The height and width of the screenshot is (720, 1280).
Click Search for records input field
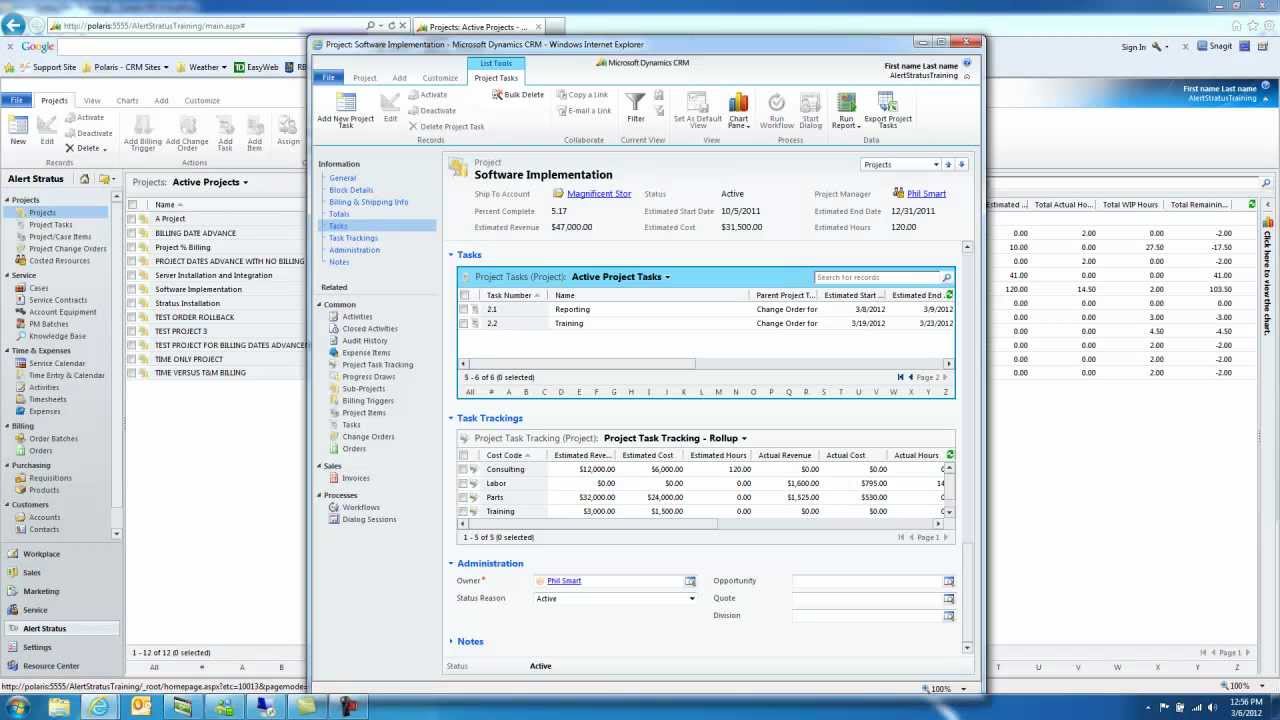(877, 277)
